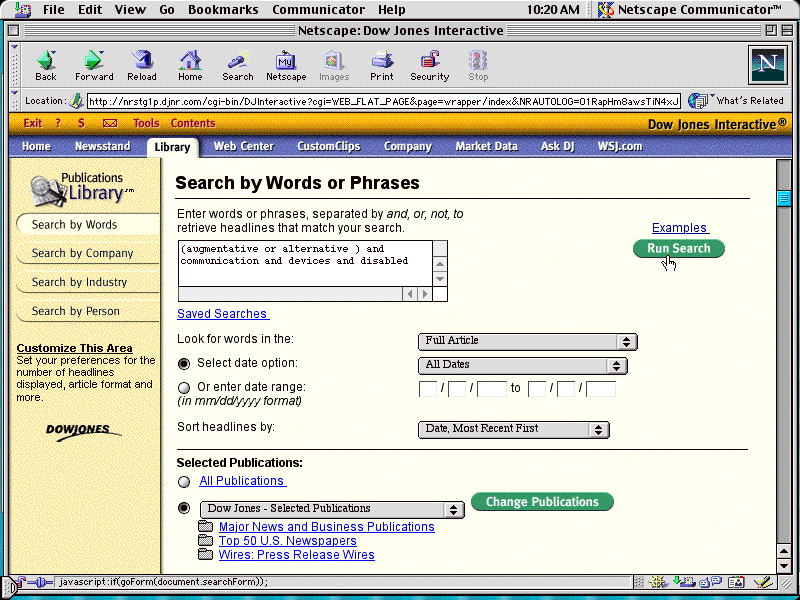Switch to the Newsstand tab
Viewport: 800px width, 600px height.
[102, 146]
